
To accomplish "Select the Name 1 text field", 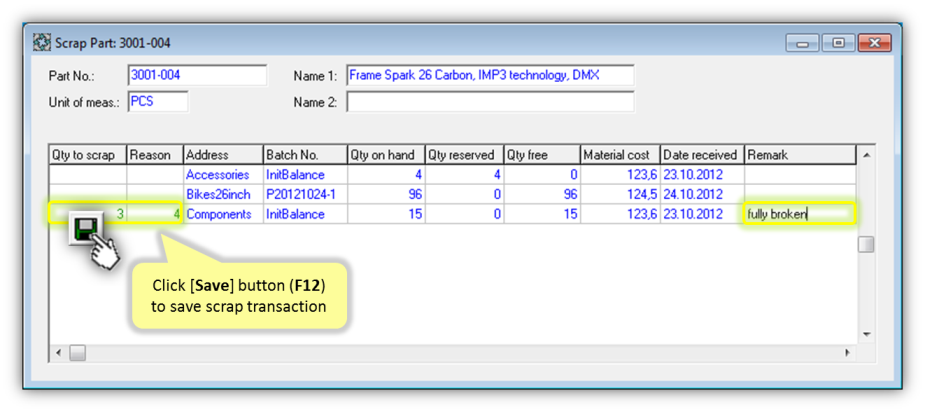I will pyautogui.click(x=489, y=76).
